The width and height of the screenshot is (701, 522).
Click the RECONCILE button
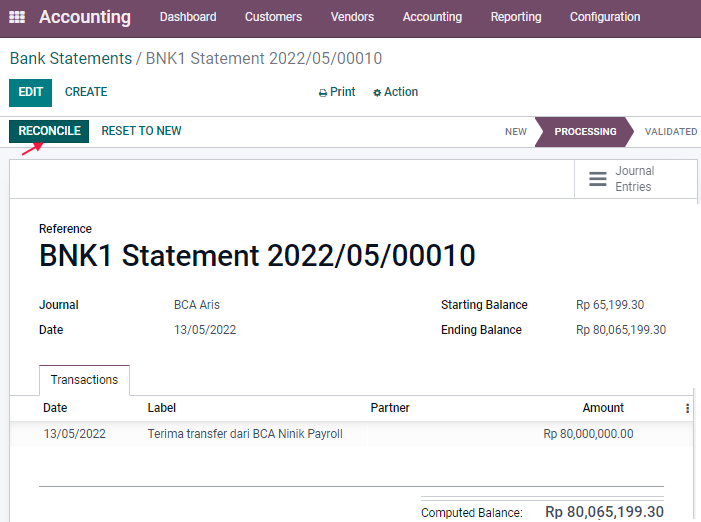coord(49,131)
